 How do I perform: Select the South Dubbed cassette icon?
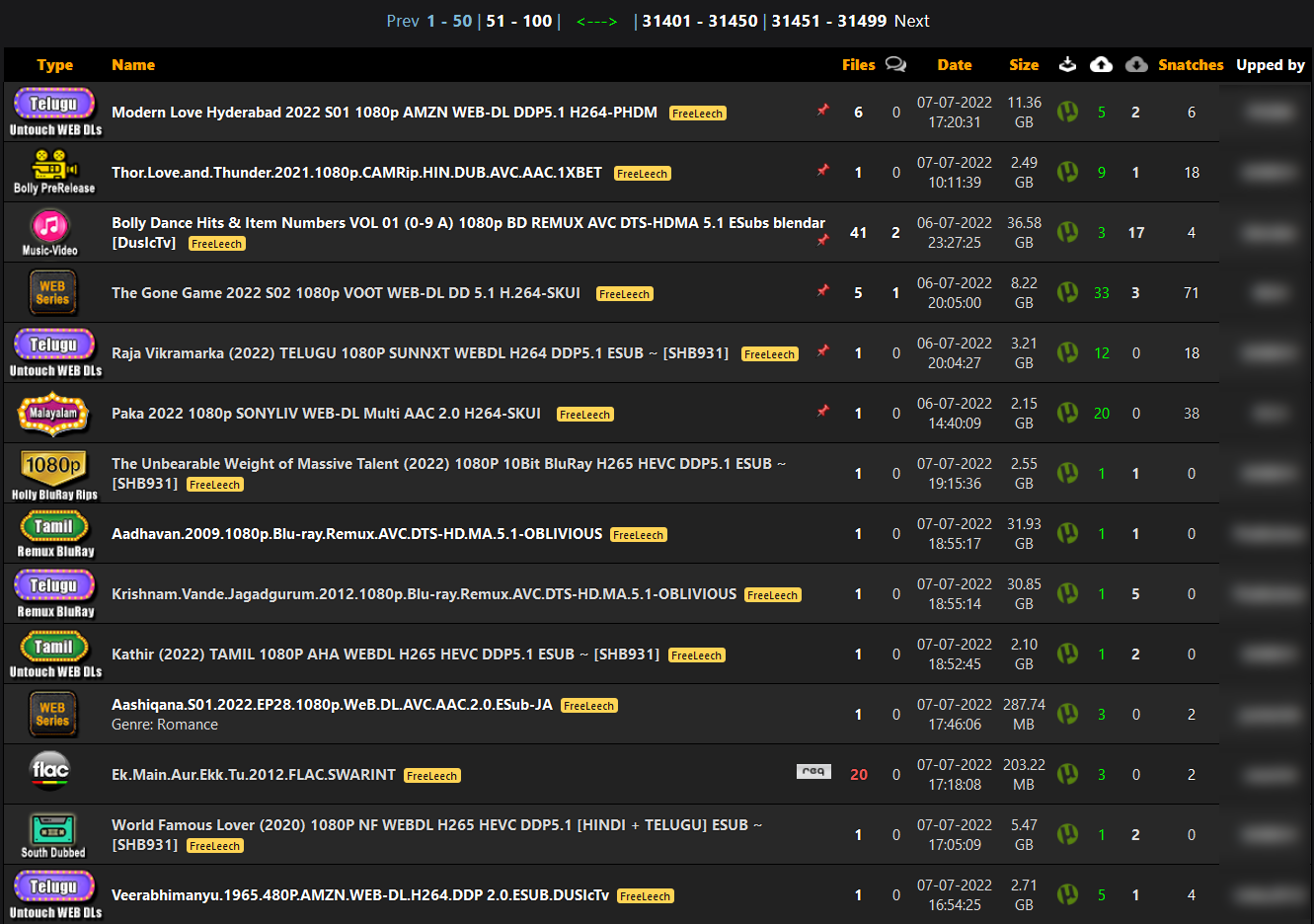coord(53,834)
